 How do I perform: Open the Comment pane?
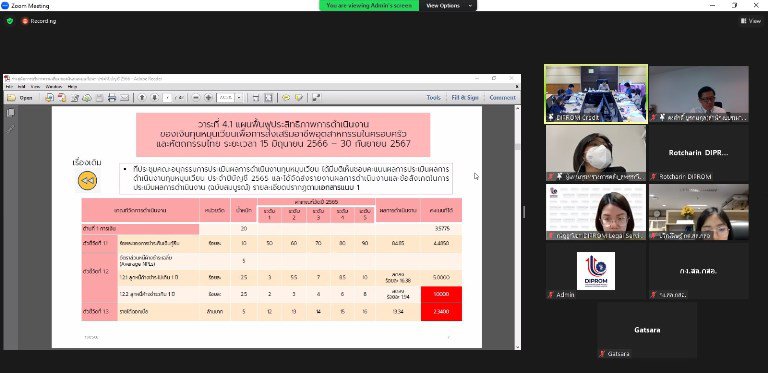[502, 98]
